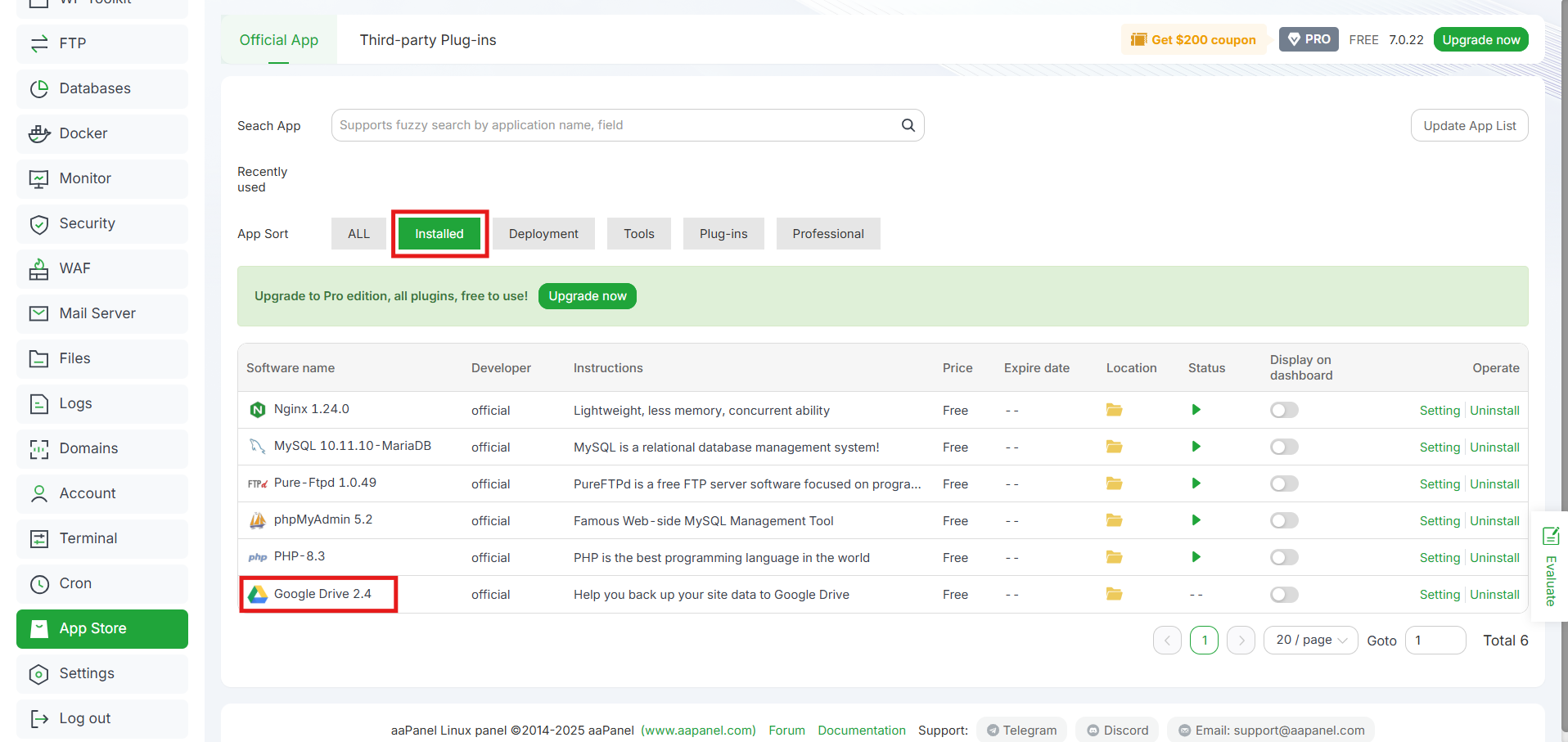This screenshot has width=1568, height=742.
Task: Open the Terminal from the sidebar
Action: tap(88, 538)
